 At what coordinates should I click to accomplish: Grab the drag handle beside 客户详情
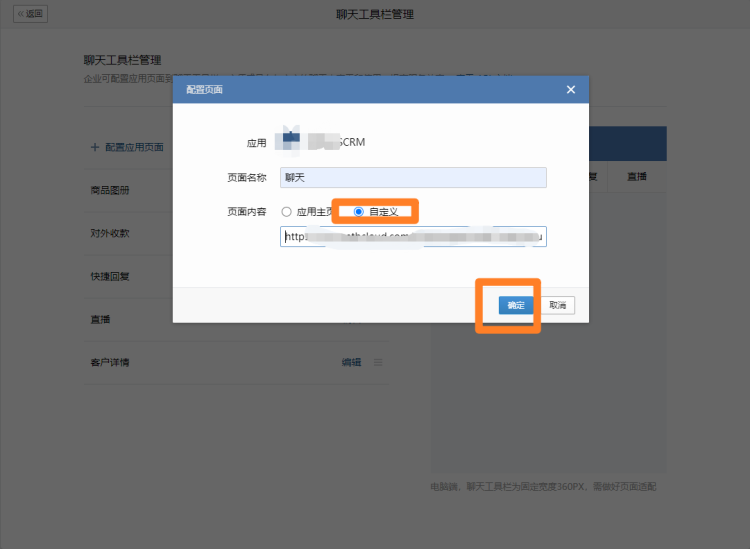click(x=378, y=362)
